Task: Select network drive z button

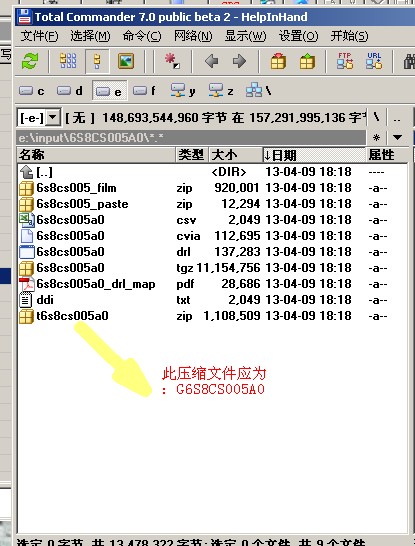Action: coord(221,91)
